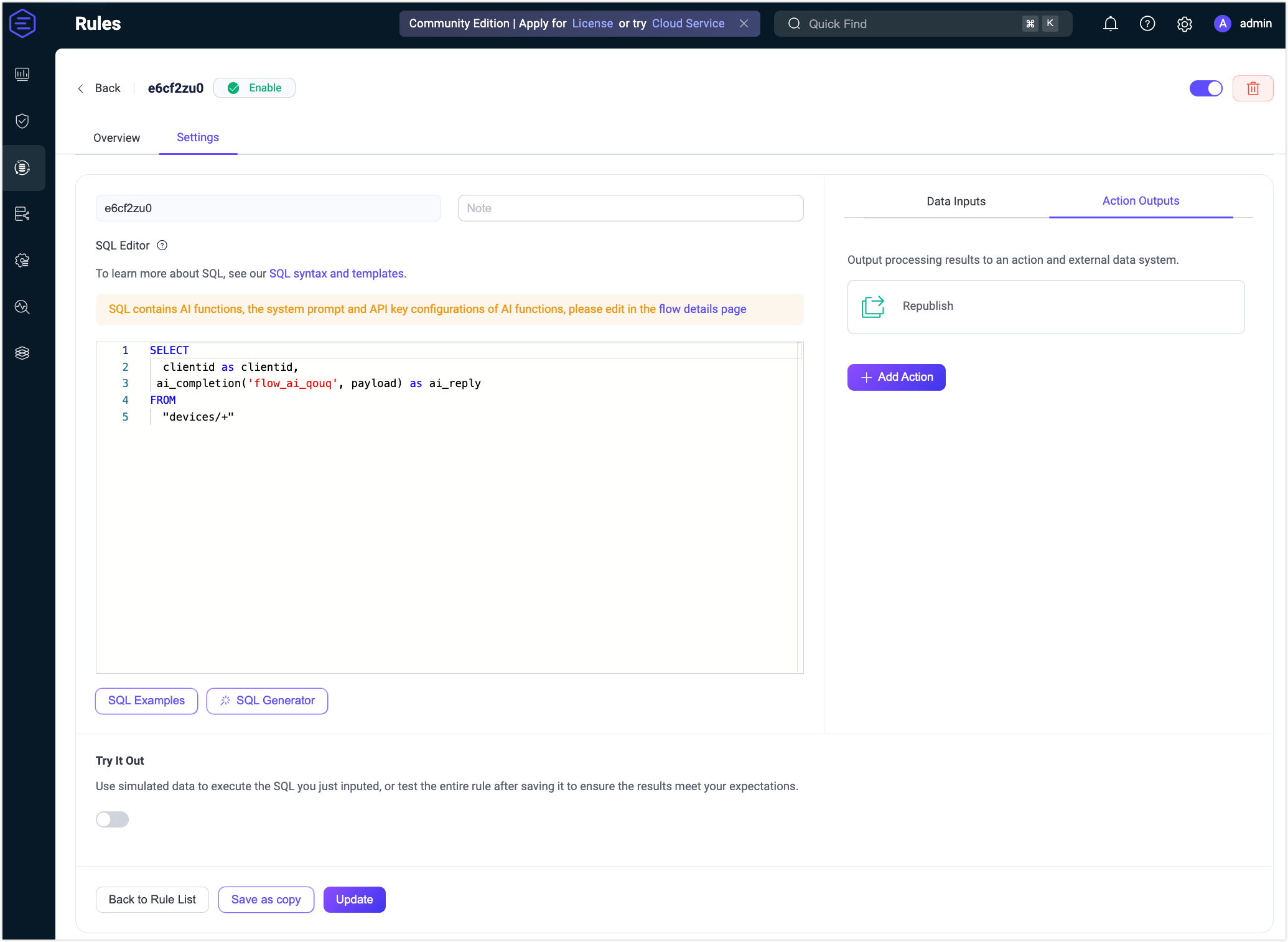Switch to the Data Inputs tab
Viewport: 1288px width, 942px height.
956,201
